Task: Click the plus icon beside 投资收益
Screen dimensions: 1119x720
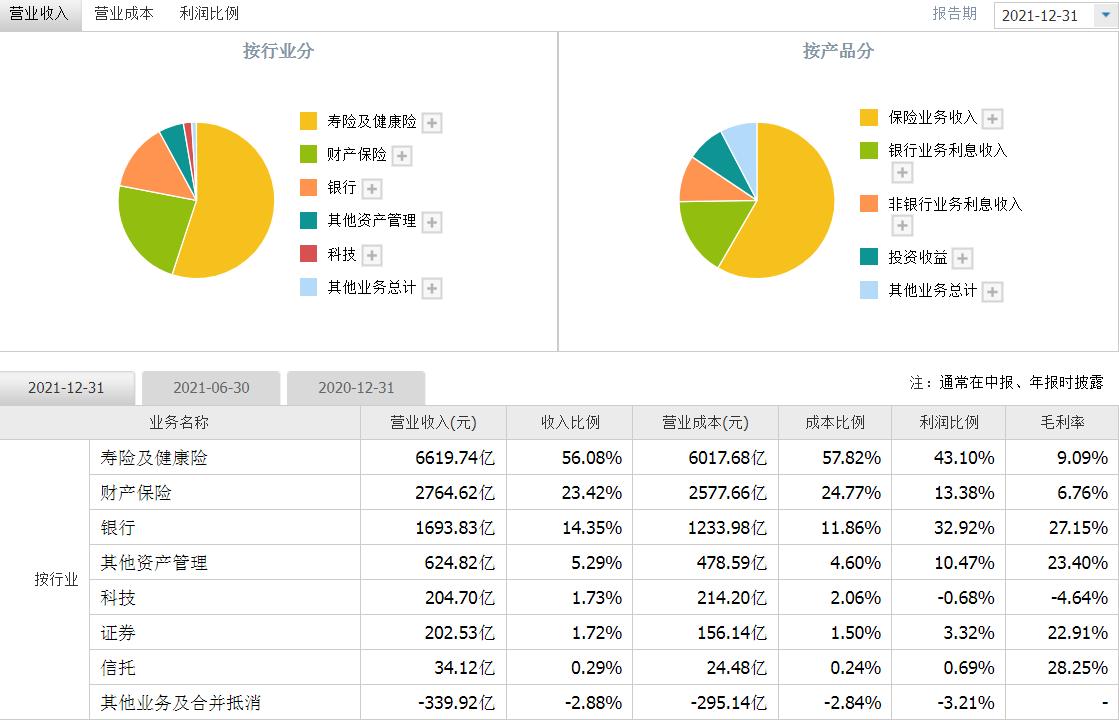Action: (964, 257)
